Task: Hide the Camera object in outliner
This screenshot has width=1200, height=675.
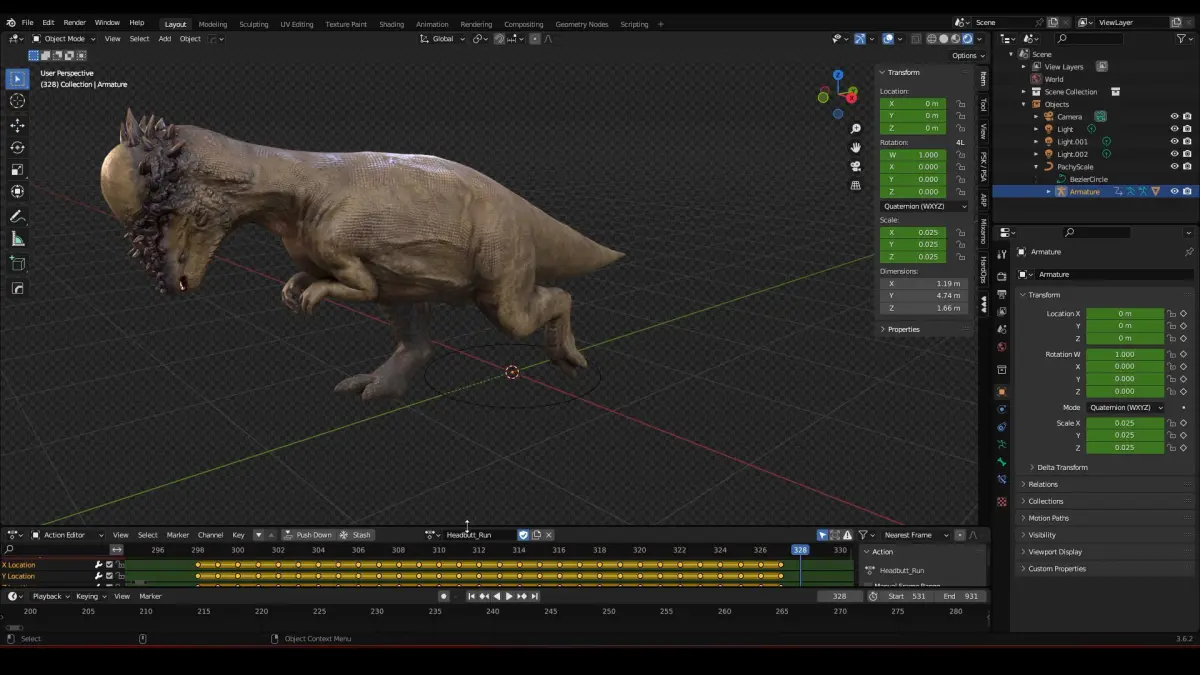Action: tap(1174, 116)
